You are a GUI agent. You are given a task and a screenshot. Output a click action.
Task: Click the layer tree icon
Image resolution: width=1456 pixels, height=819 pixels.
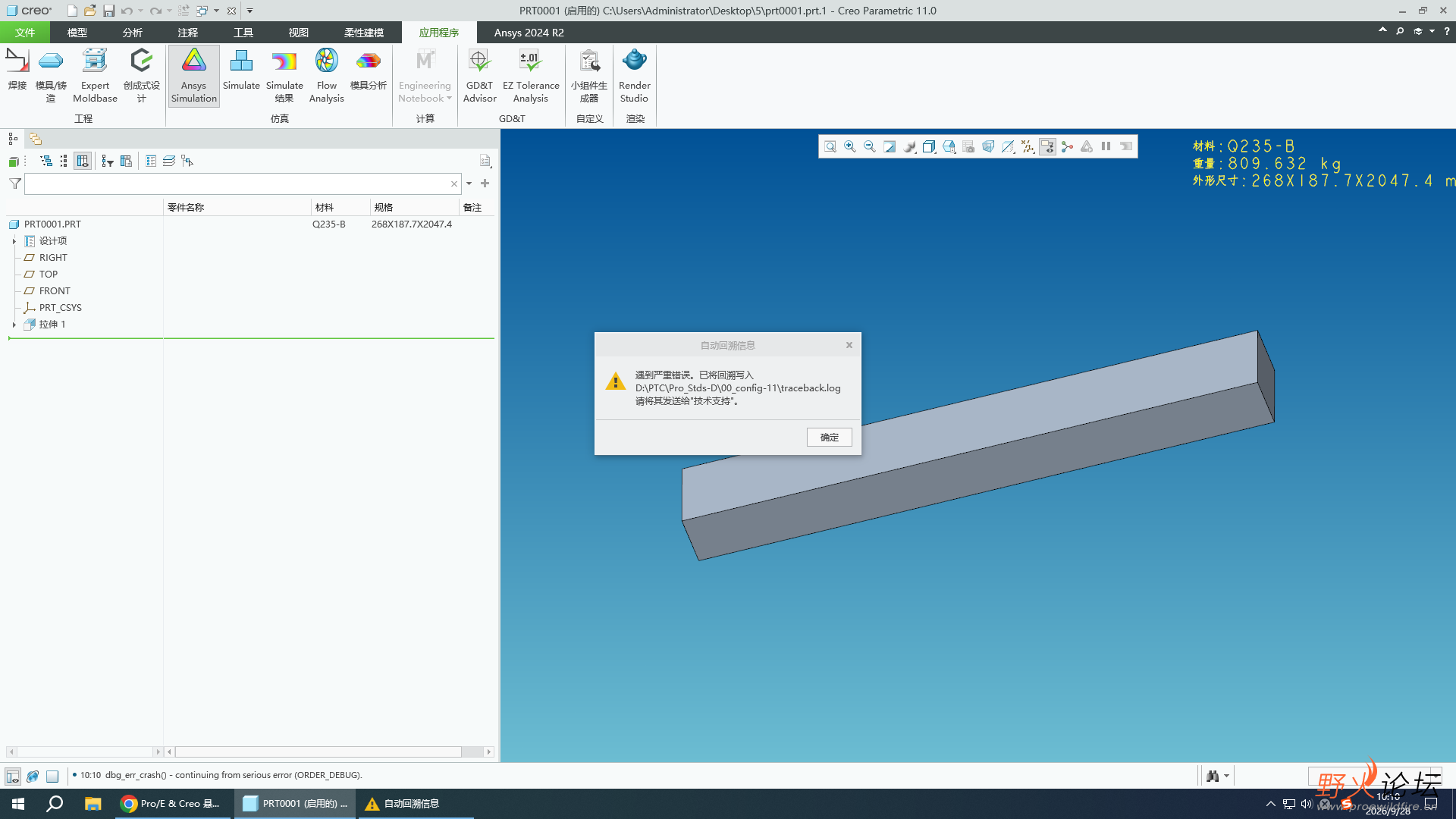click(x=169, y=161)
